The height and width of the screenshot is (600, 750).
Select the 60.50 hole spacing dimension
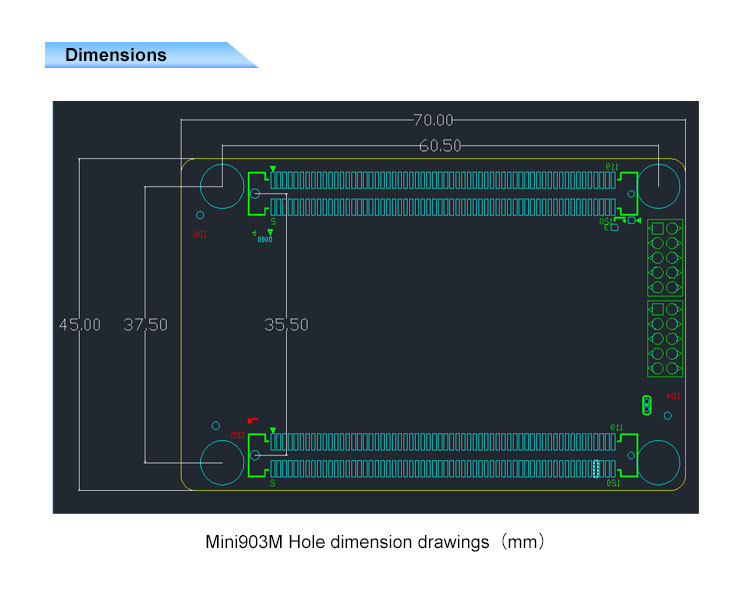point(440,145)
